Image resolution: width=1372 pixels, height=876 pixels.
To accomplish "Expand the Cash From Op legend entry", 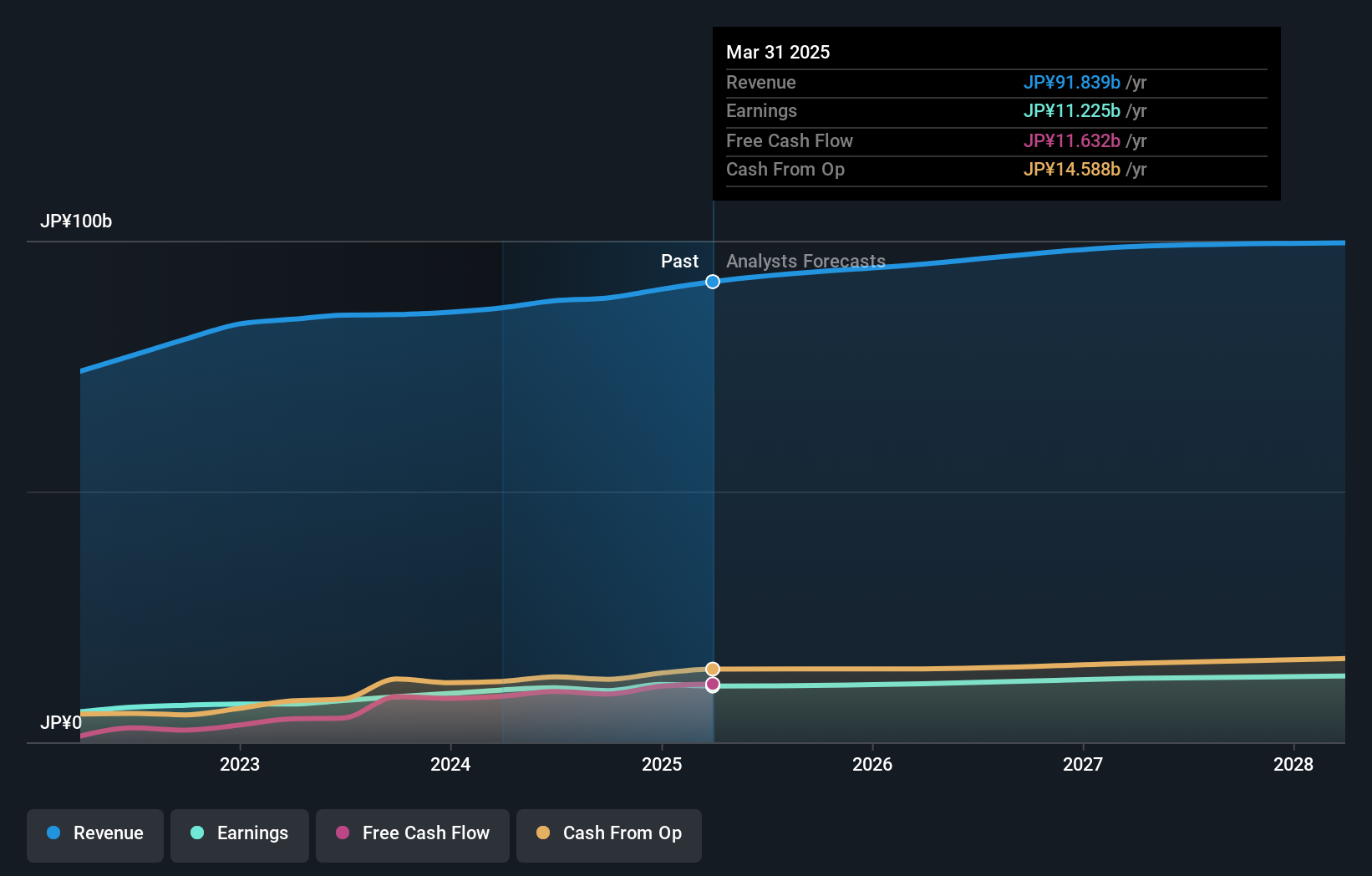I will [x=609, y=835].
